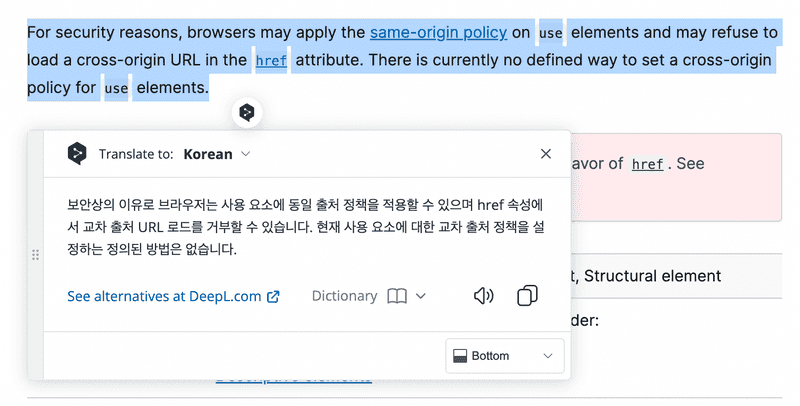800x406 pixels.
Task: Expand the Dictionary chevron dropdown
Action: point(420,296)
